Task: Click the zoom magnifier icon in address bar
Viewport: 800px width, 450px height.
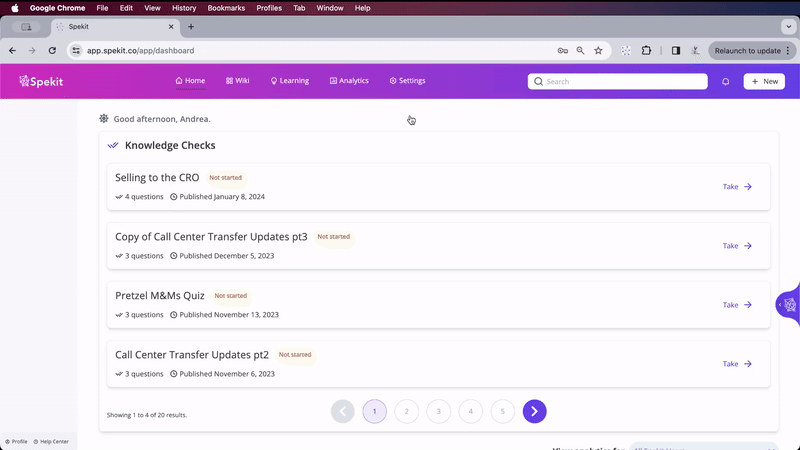Action: click(x=580, y=50)
